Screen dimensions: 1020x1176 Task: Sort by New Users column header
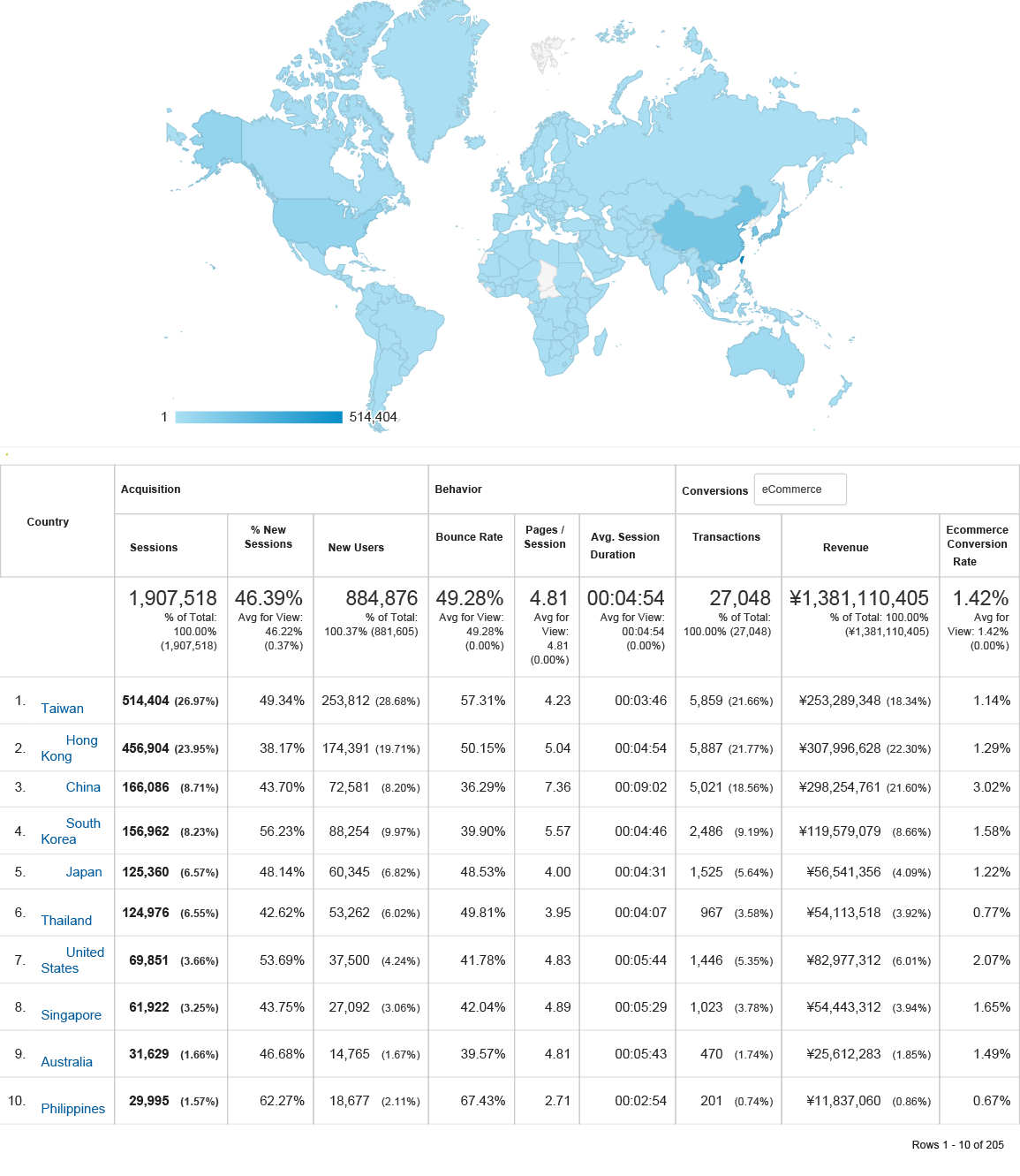click(x=356, y=548)
